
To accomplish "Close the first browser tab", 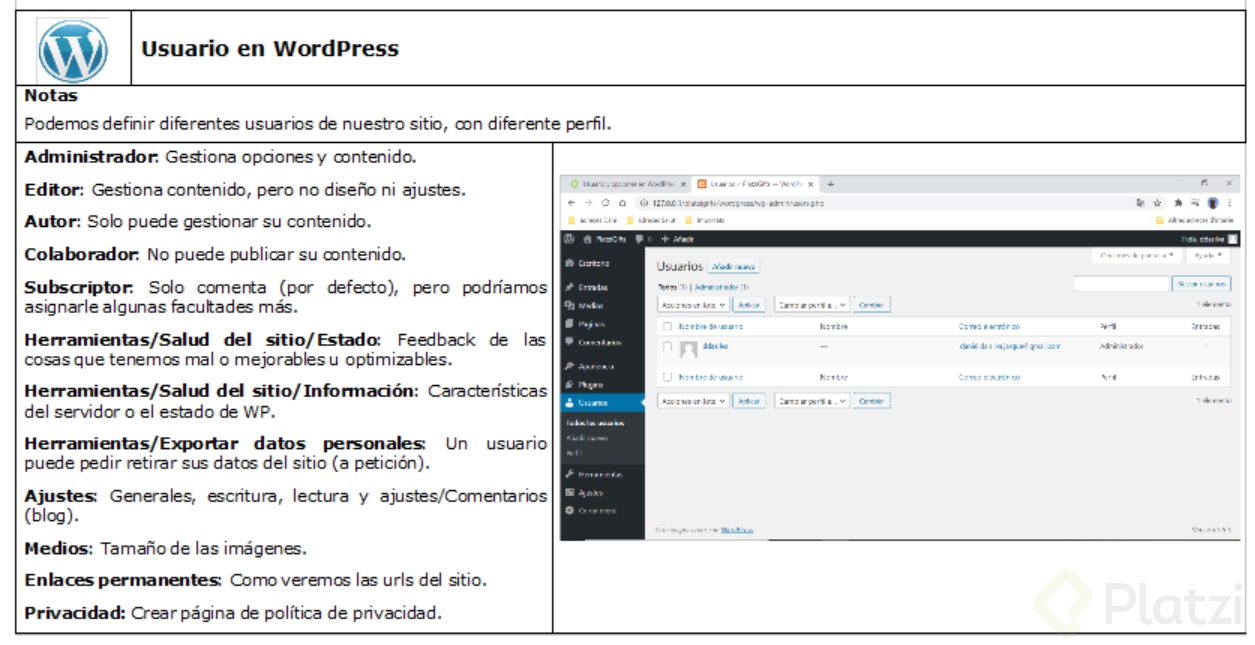I will tap(683, 185).
